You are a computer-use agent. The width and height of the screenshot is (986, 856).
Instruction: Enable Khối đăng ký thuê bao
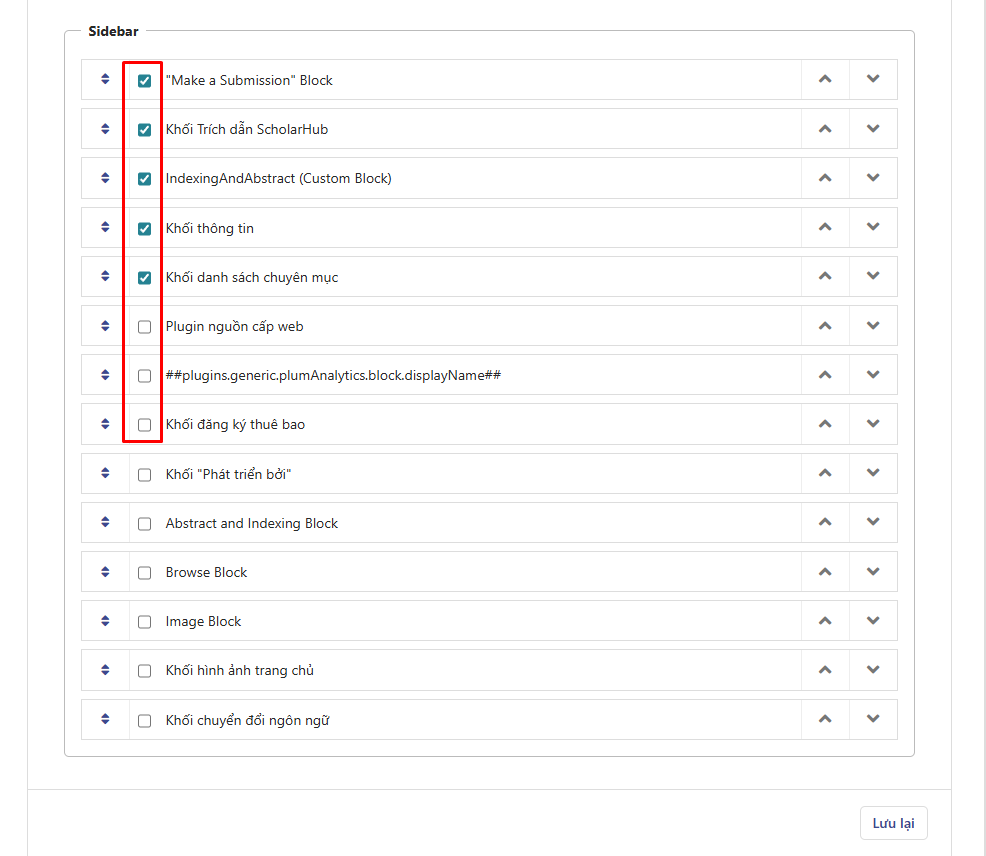143,423
